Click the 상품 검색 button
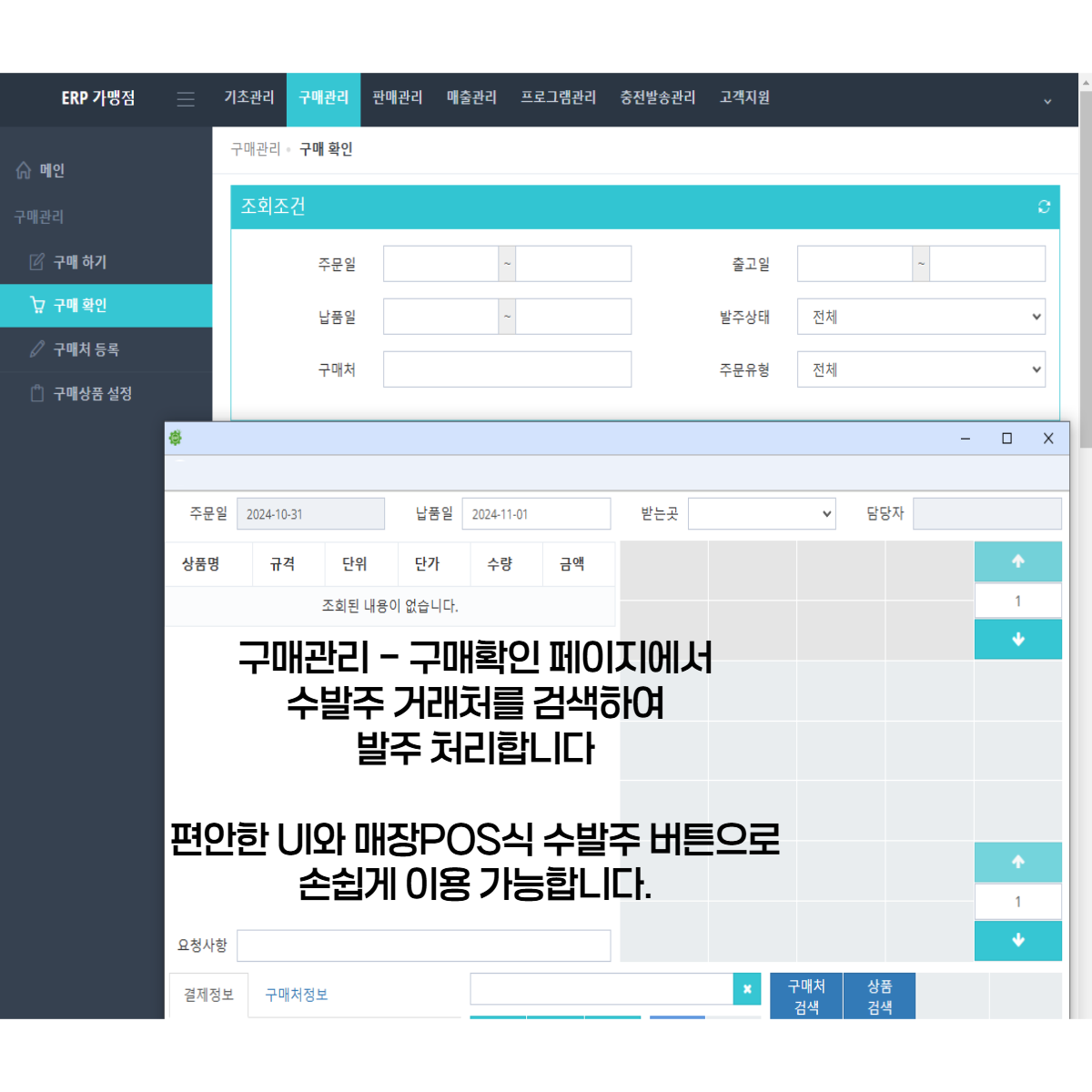Image resolution: width=1092 pixels, height=1092 pixels. click(x=879, y=996)
